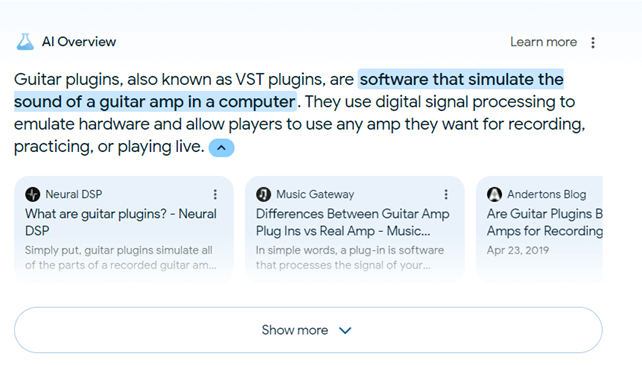Collapse the overview with the blue chevron button

coord(222,148)
